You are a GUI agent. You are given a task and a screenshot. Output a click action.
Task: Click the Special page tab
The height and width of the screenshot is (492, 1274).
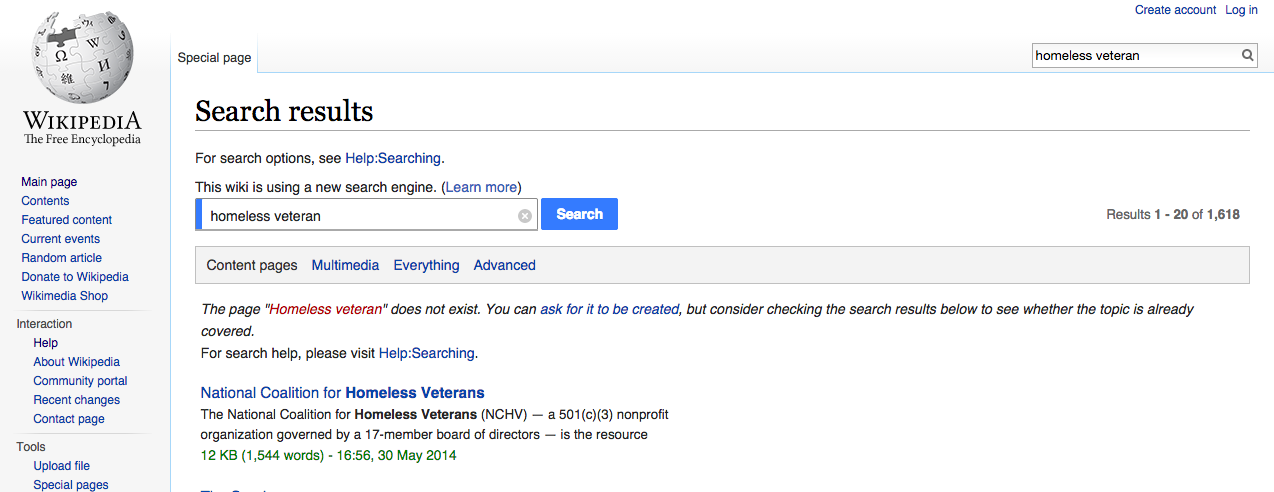tap(214, 58)
